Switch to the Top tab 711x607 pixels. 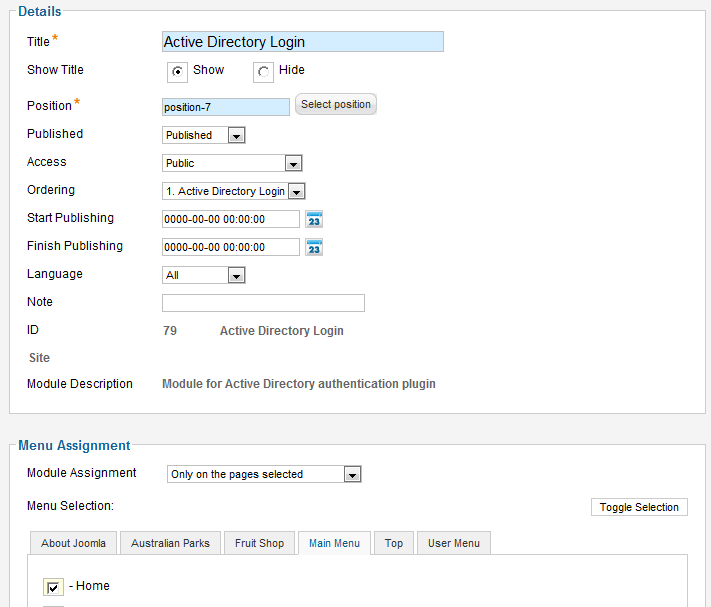[394, 543]
